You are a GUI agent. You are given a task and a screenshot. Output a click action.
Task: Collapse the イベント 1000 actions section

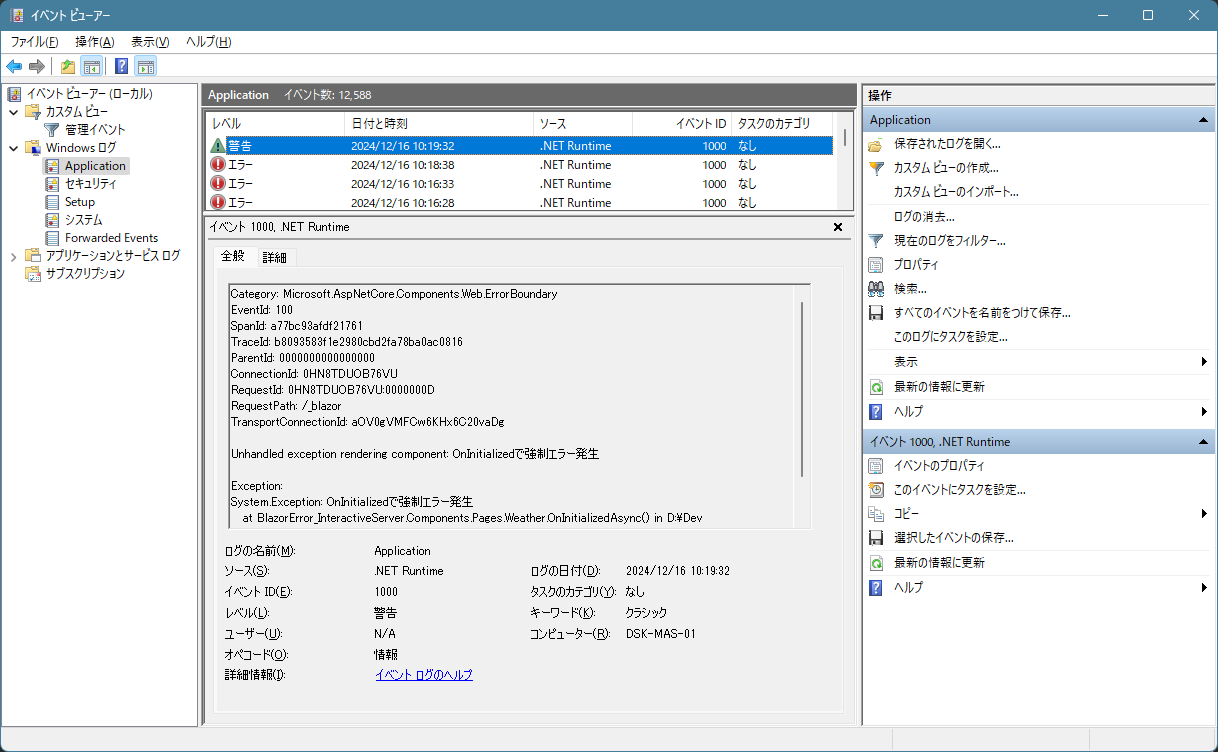pyautogui.click(x=1203, y=442)
